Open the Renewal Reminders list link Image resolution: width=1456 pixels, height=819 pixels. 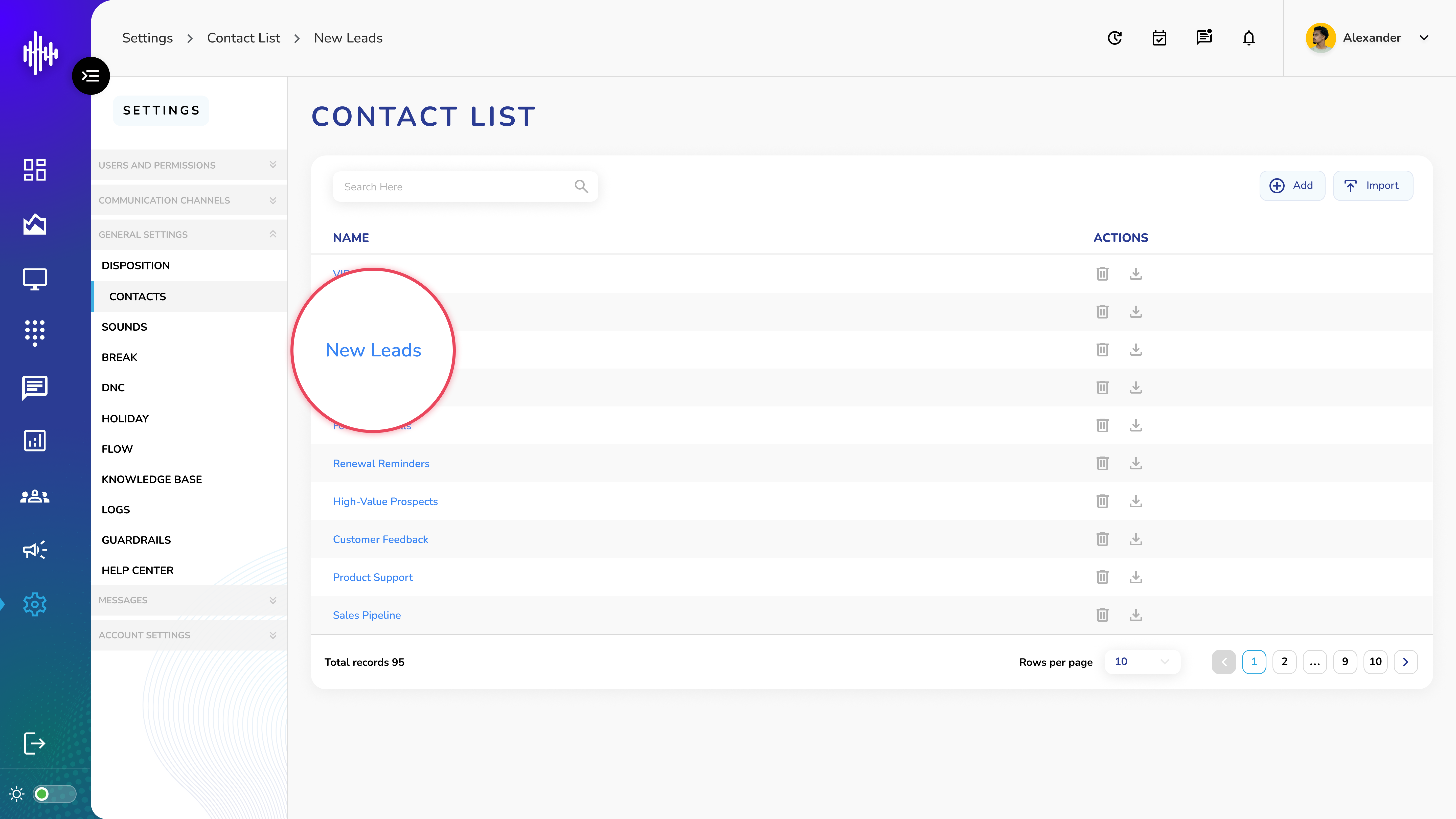[x=381, y=464]
